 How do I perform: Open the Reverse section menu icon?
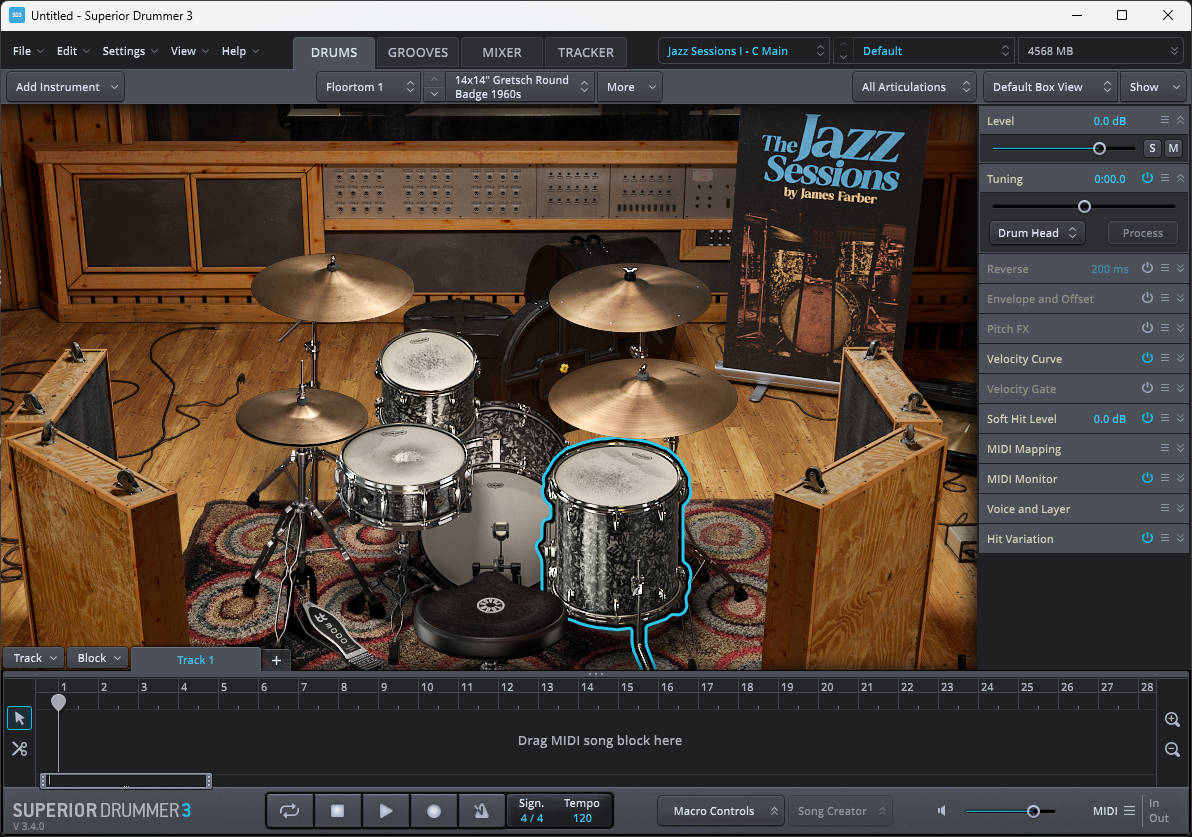[x=1165, y=268]
